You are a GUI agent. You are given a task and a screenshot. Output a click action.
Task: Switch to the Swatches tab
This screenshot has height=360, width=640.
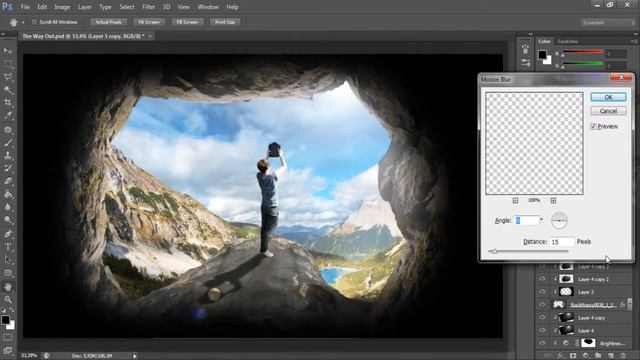(567, 42)
